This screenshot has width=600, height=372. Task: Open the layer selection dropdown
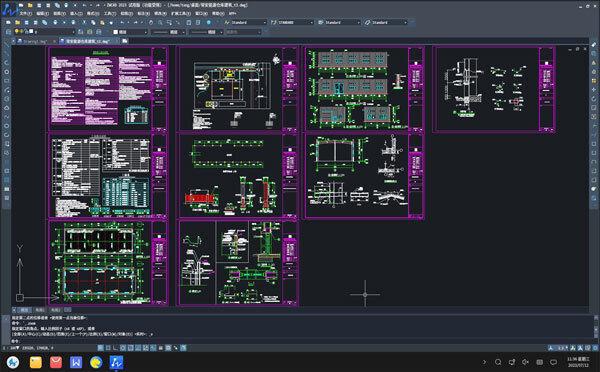[44, 32]
